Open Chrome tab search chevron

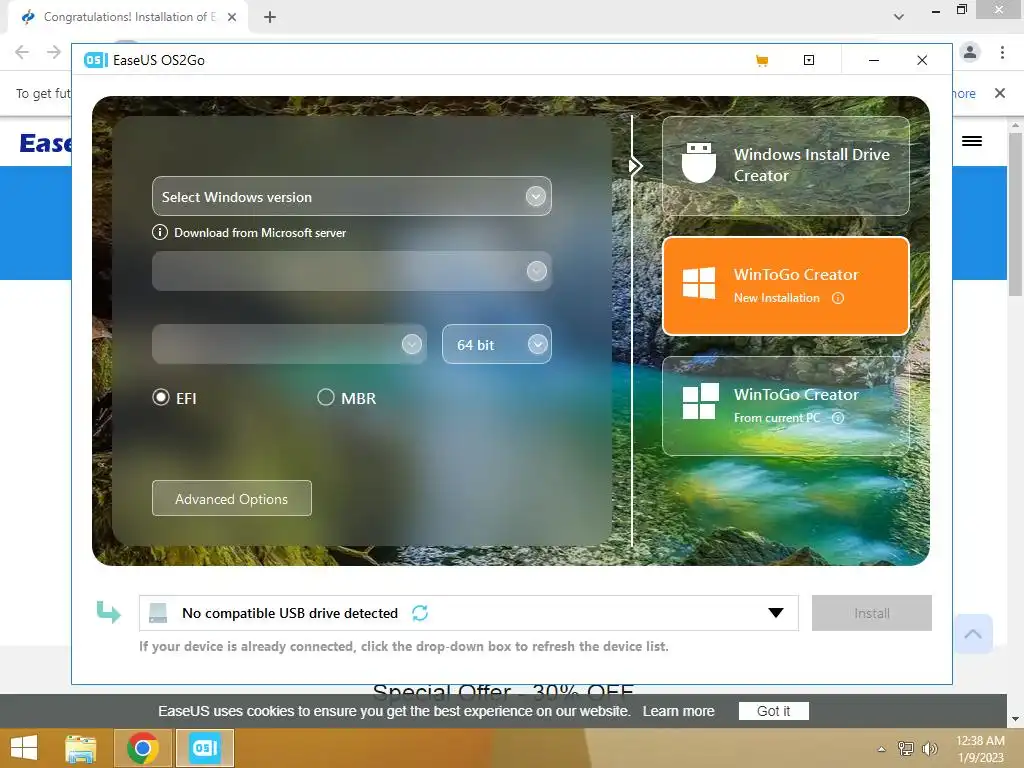[x=899, y=17]
